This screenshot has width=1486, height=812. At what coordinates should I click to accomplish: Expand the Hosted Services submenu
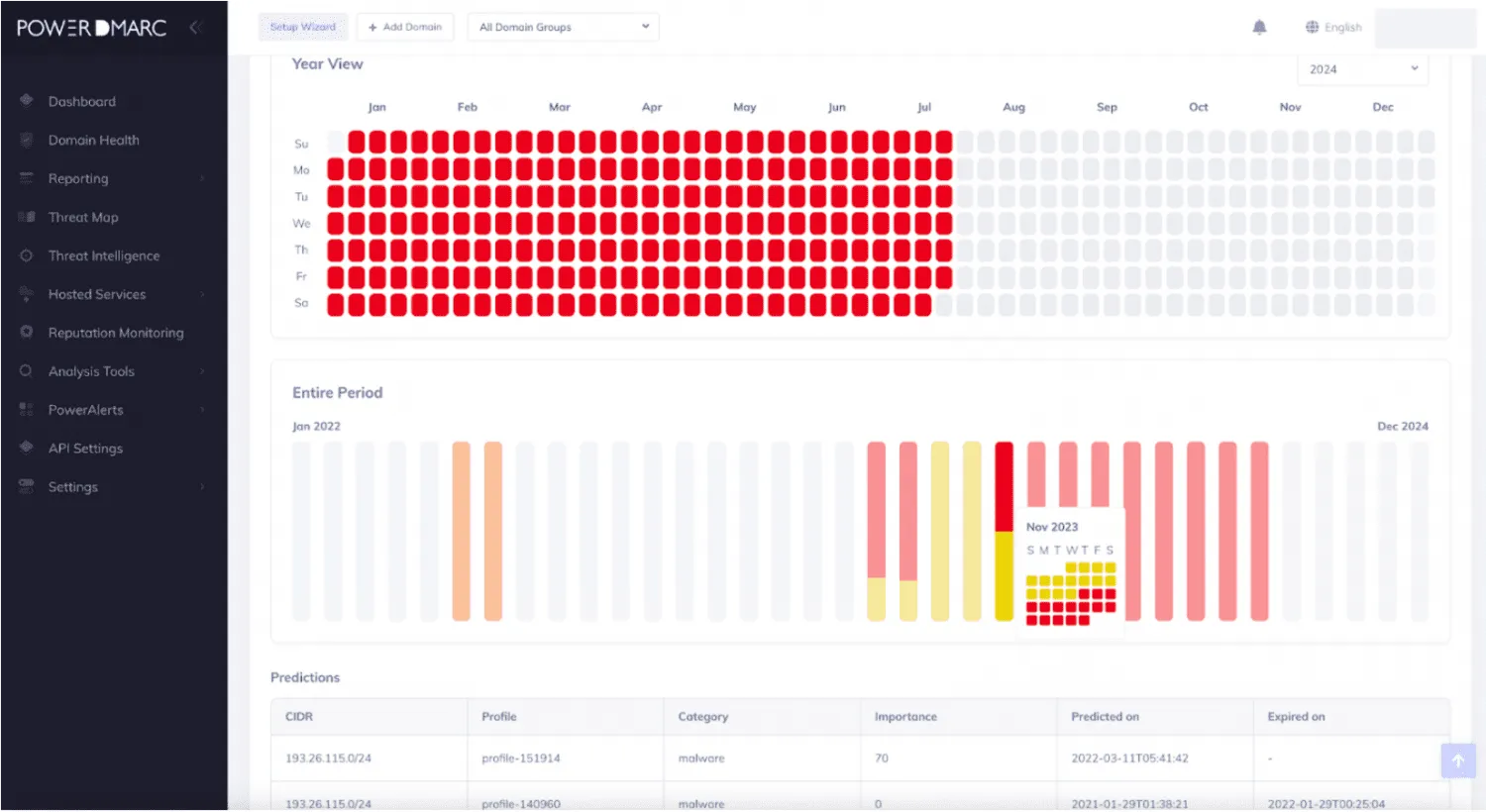[202, 294]
